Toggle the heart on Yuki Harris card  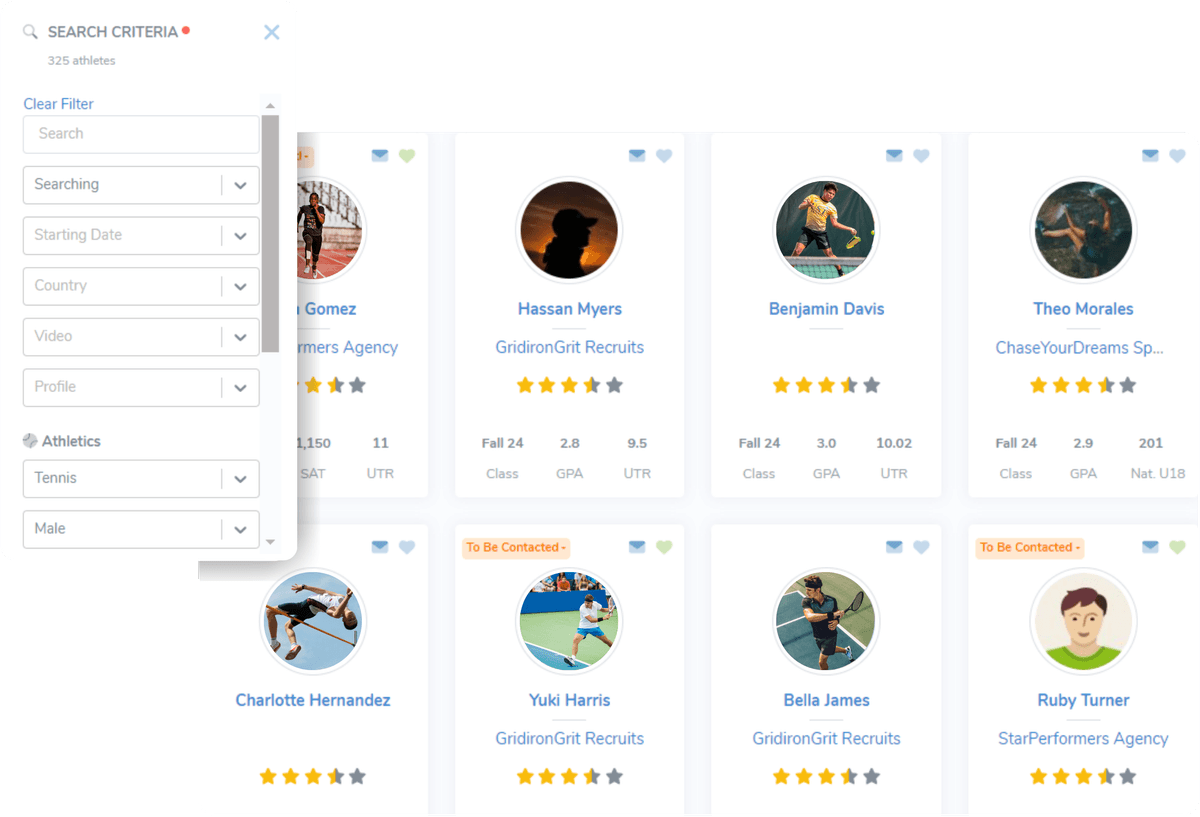coord(664,547)
